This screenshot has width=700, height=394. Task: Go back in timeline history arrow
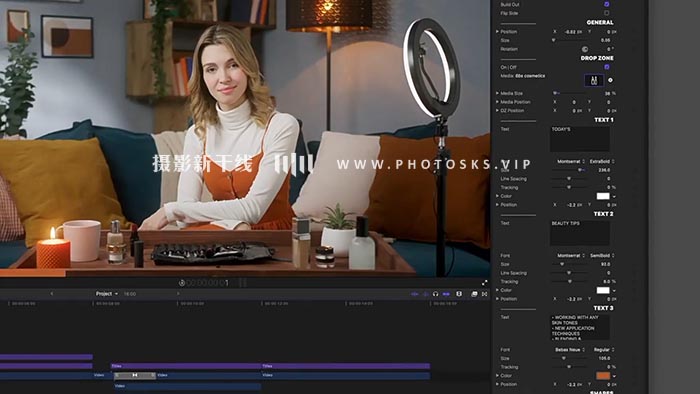pyautogui.click(x=52, y=294)
